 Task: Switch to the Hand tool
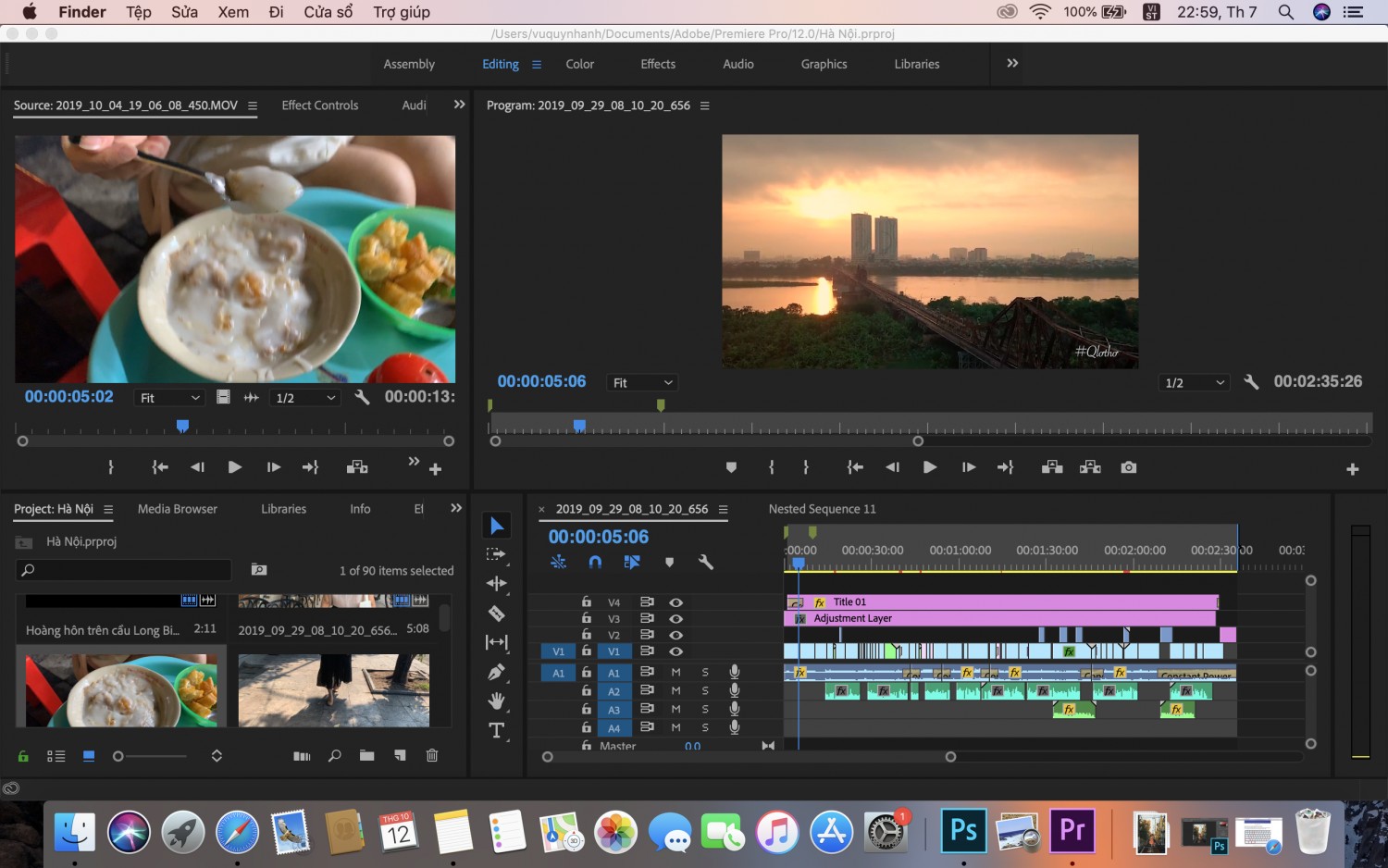[496, 701]
